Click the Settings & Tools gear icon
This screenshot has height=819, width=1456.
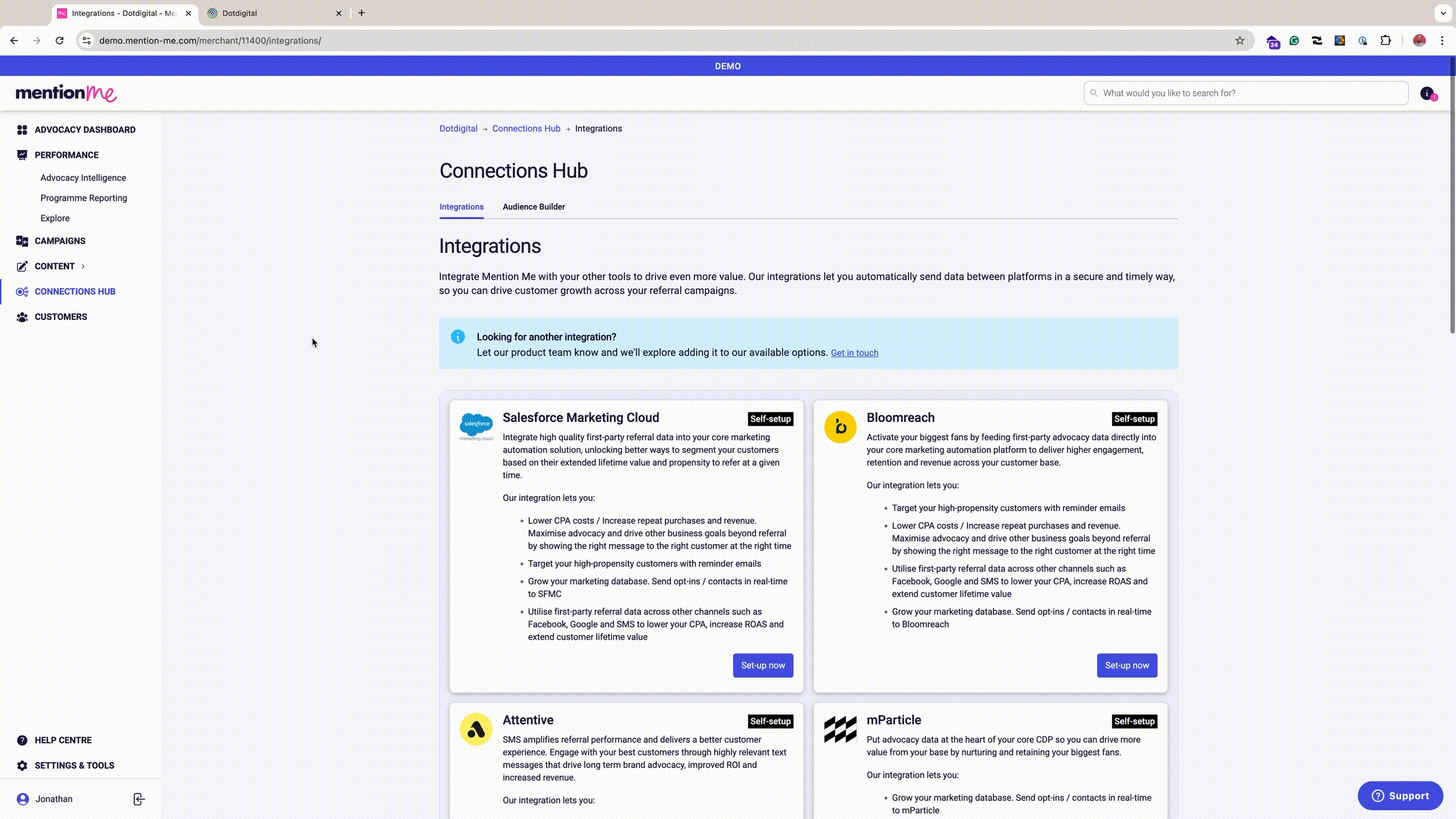pyautogui.click(x=22, y=766)
